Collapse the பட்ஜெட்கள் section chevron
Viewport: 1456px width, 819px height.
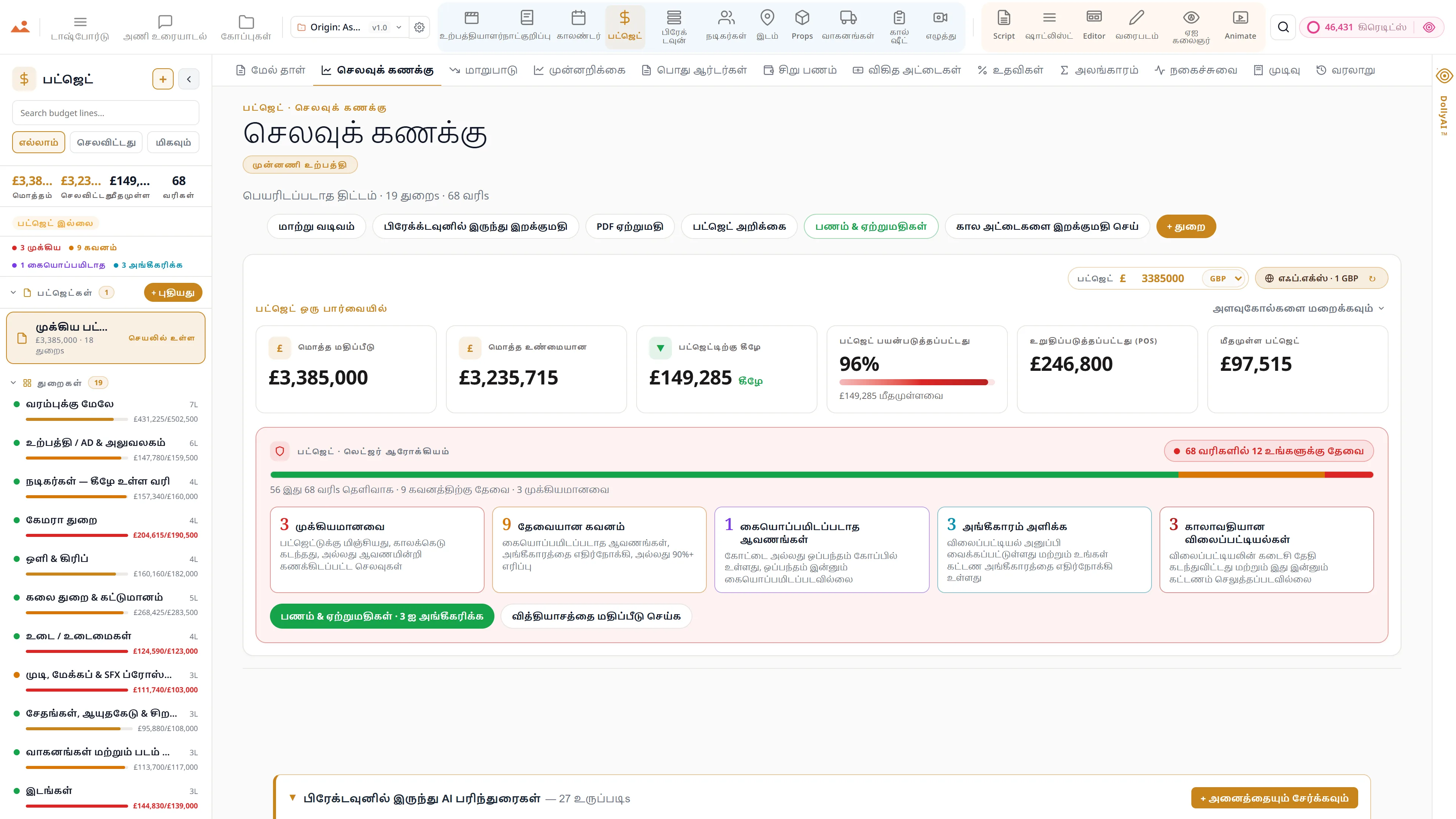click(13, 293)
